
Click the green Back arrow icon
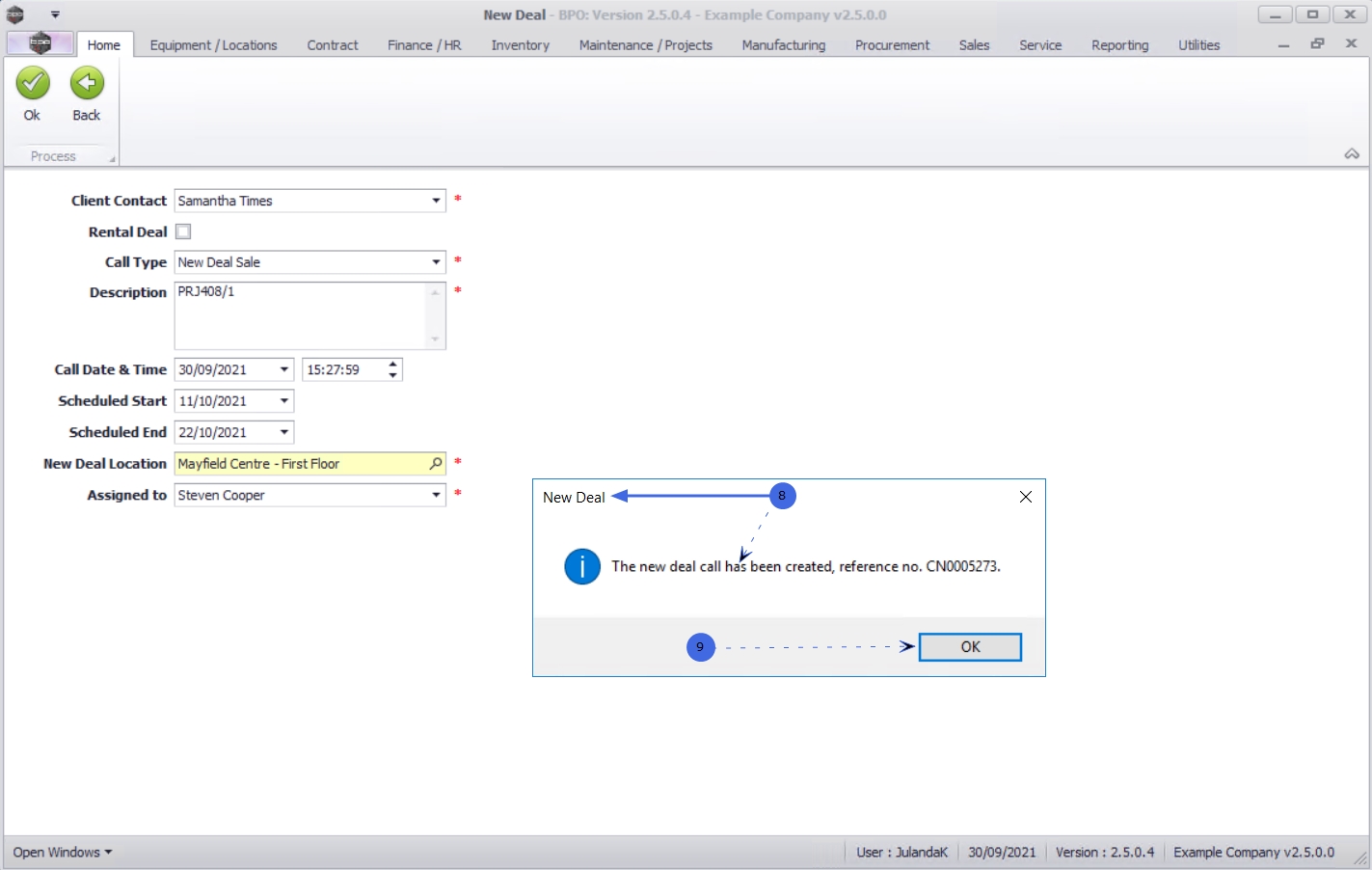click(x=87, y=84)
